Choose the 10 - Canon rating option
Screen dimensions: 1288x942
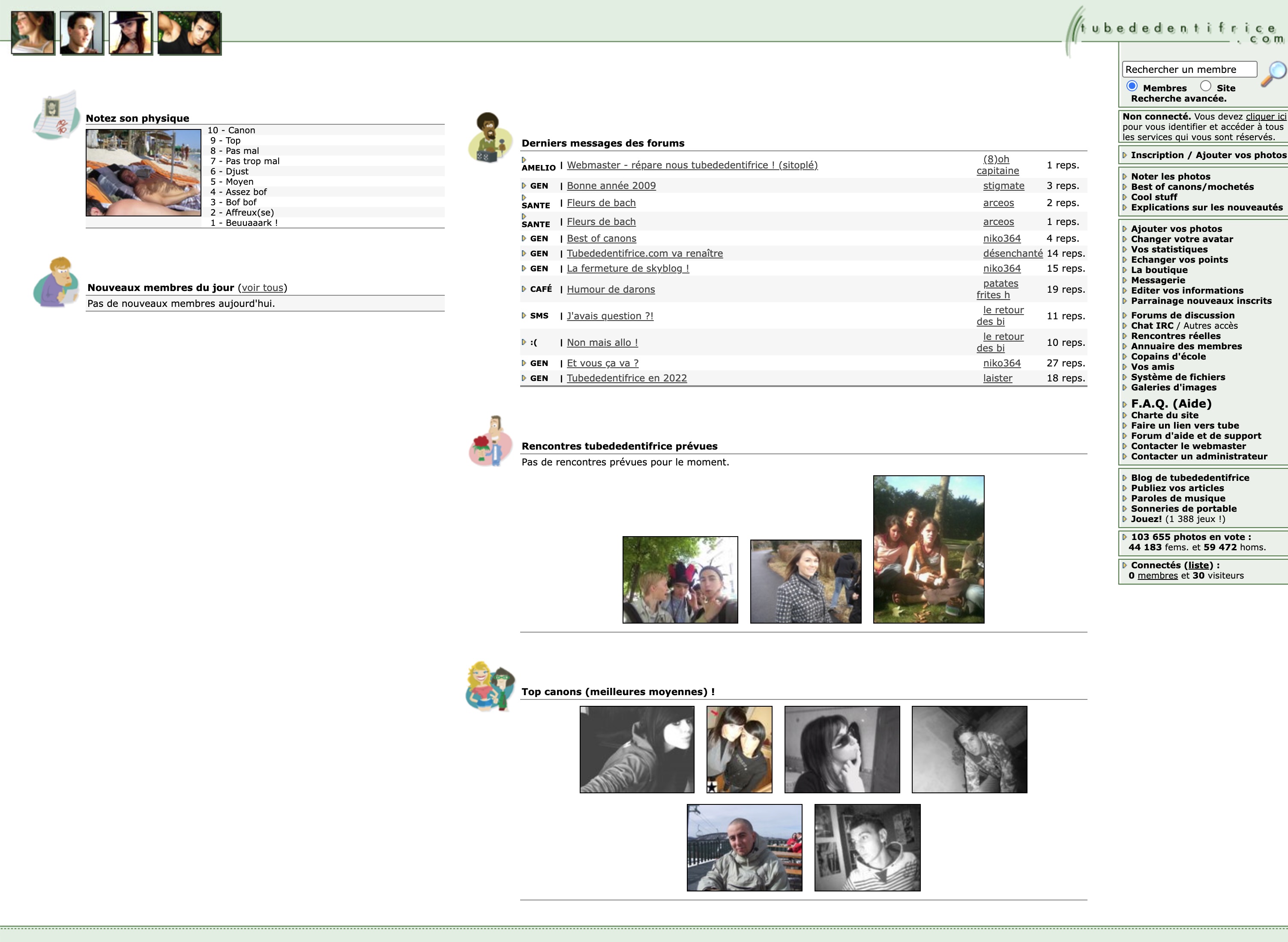coord(231,131)
